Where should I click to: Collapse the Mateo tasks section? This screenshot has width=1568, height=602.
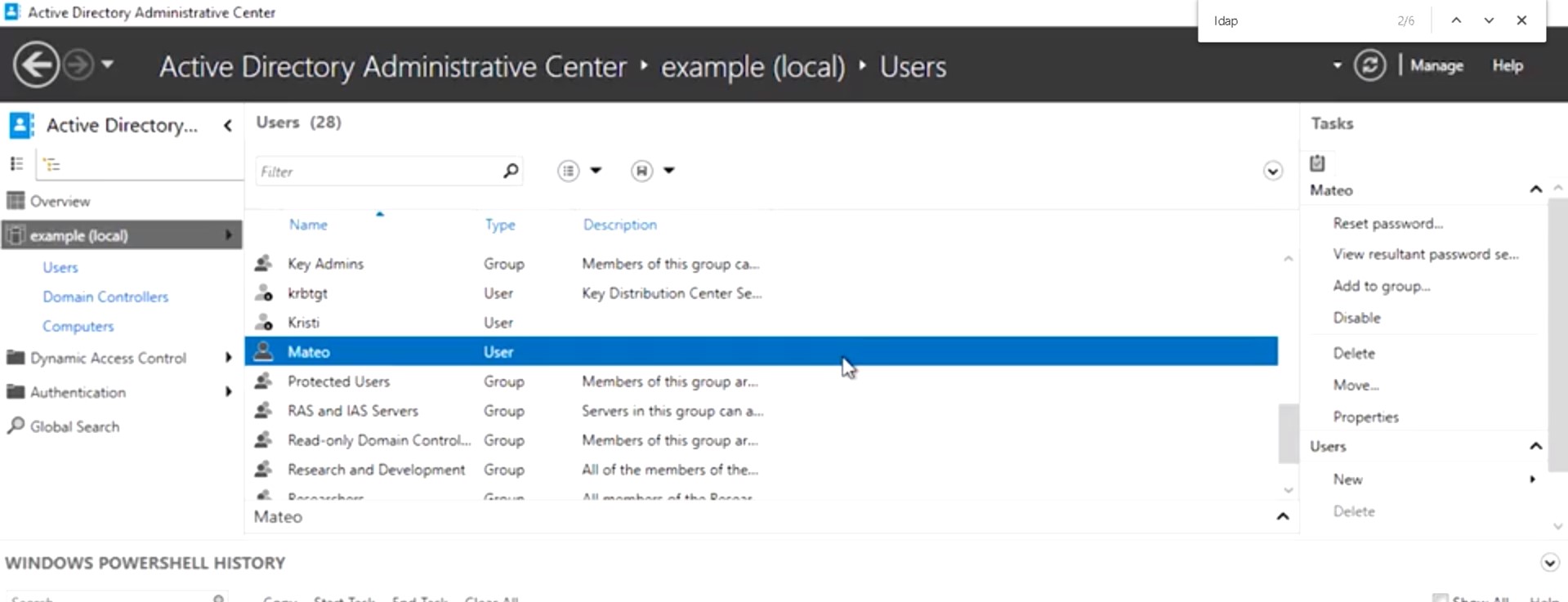(x=1536, y=190)
